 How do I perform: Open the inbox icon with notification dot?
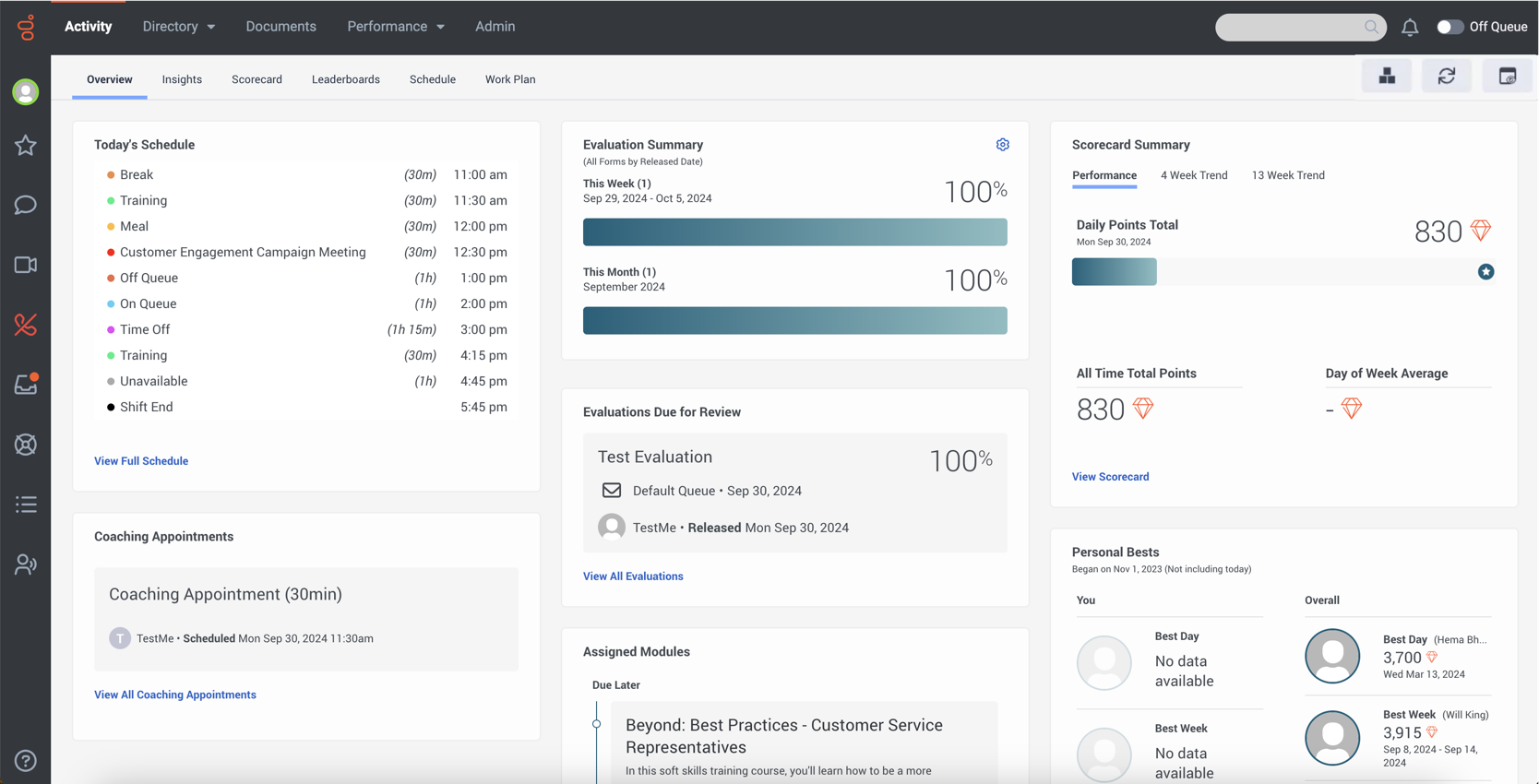(26, 385)
